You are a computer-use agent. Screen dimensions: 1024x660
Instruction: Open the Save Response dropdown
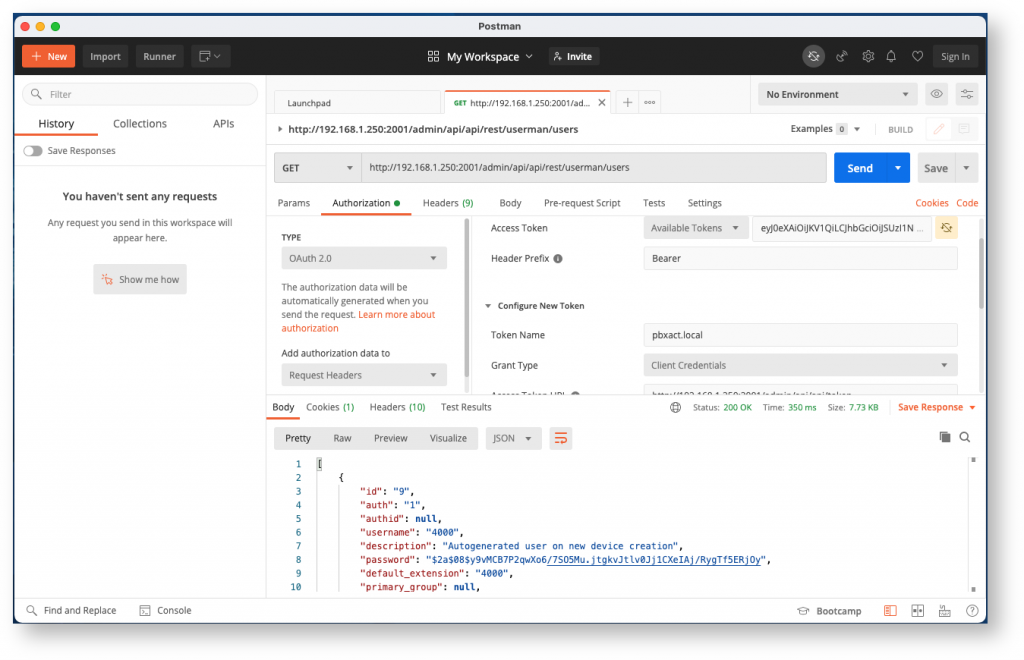tap(936, 407)
